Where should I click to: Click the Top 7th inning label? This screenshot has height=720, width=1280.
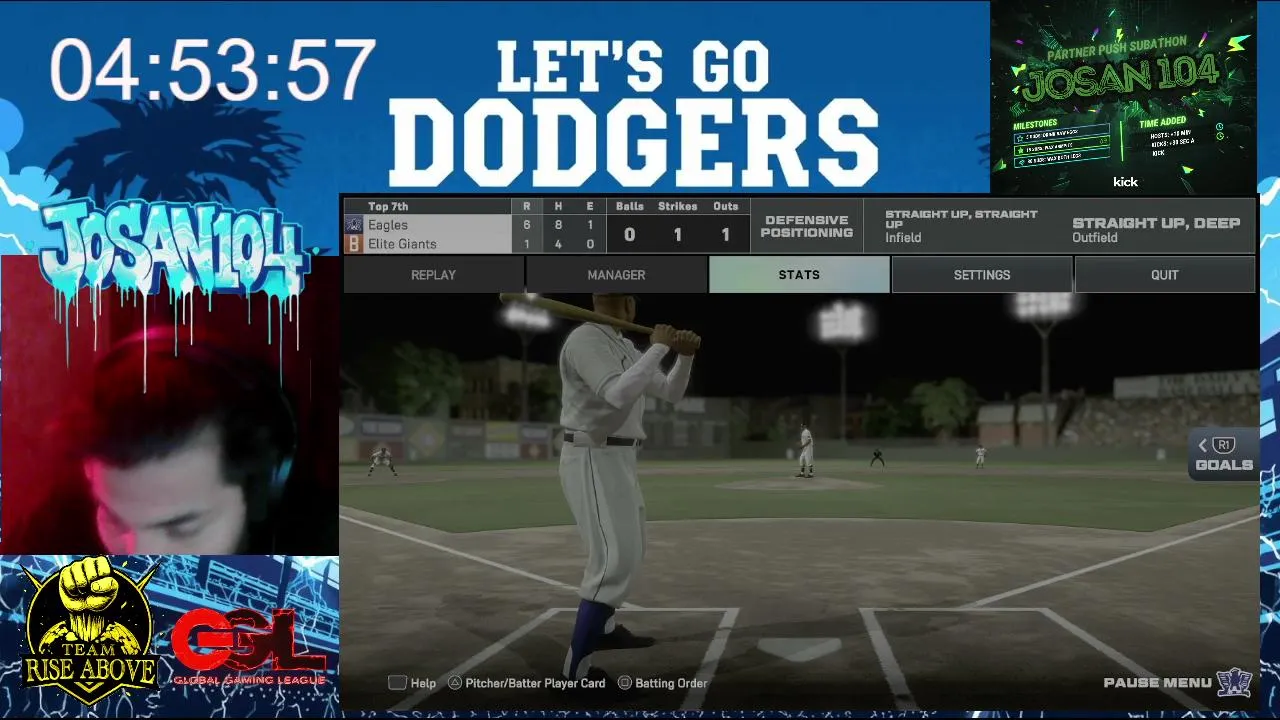pos(388,206)
